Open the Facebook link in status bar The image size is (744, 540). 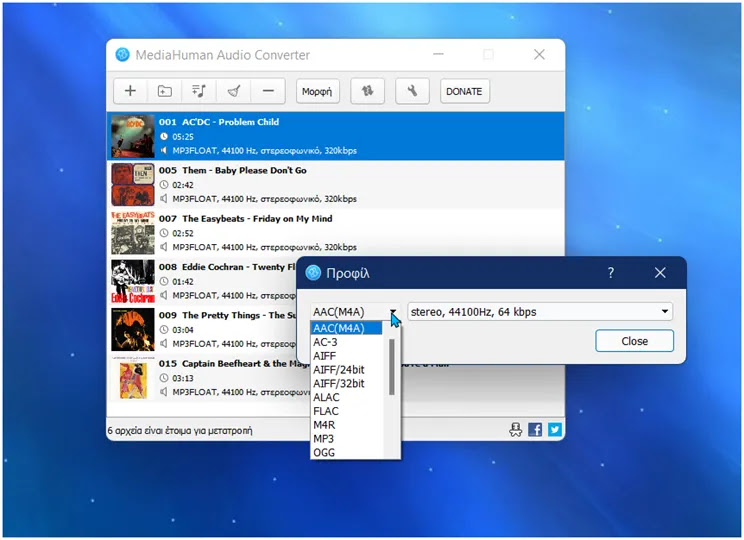coord(535,430)
